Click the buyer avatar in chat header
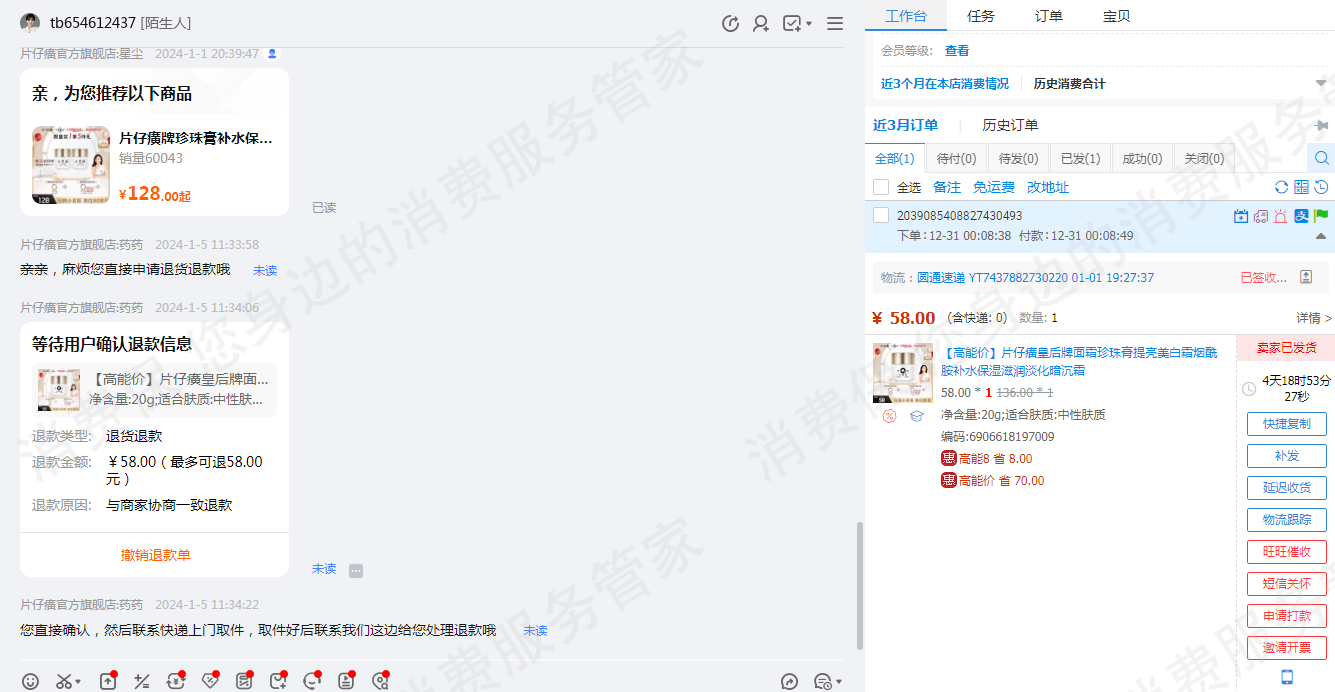Image resolution: width=1335 pixels, height=692 pixels. [30, 23]
